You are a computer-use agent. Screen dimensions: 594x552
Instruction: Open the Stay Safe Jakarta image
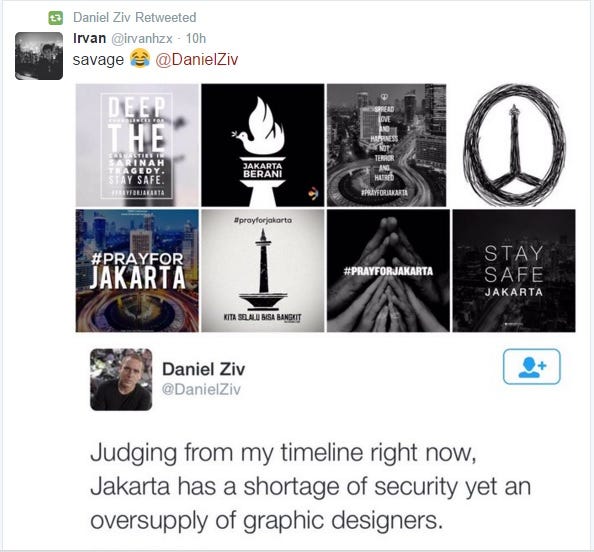coord(514,271)
